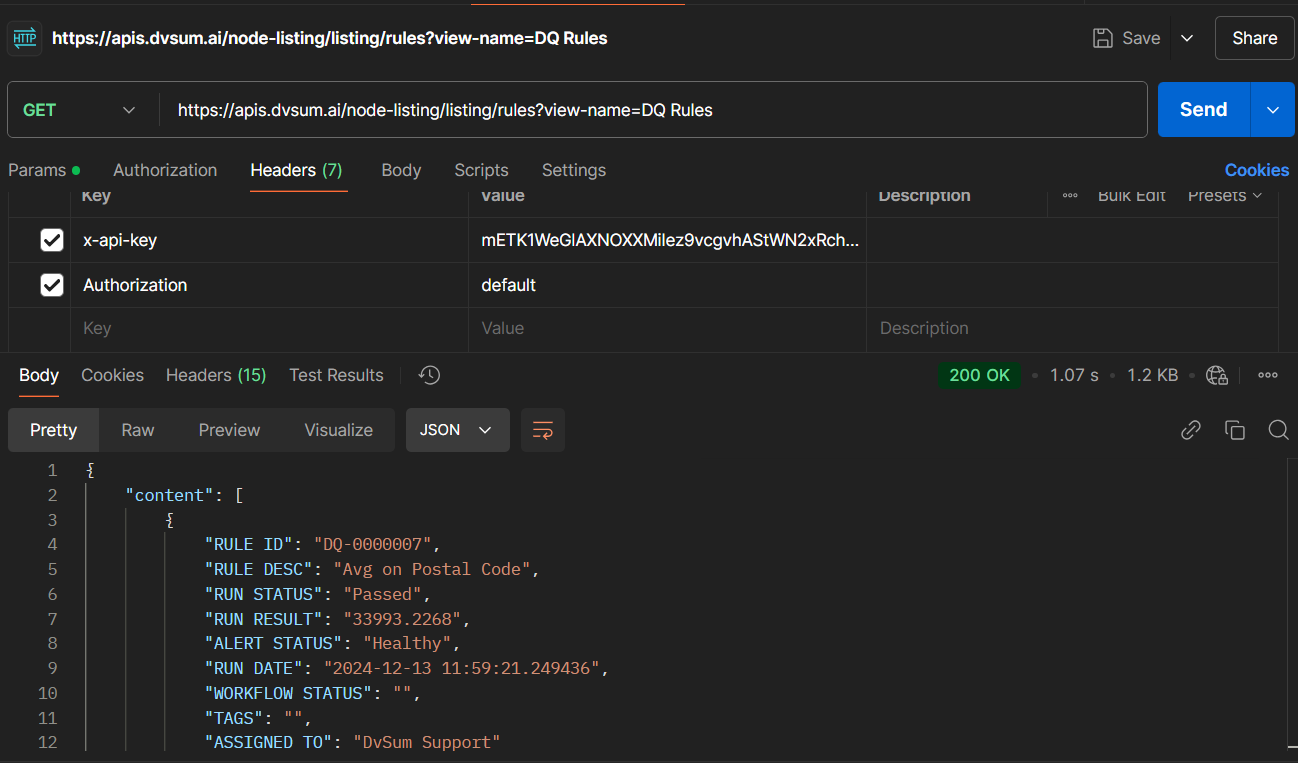
Task: Open the headers table three-dots menu
Action: tap(1070, 196)
